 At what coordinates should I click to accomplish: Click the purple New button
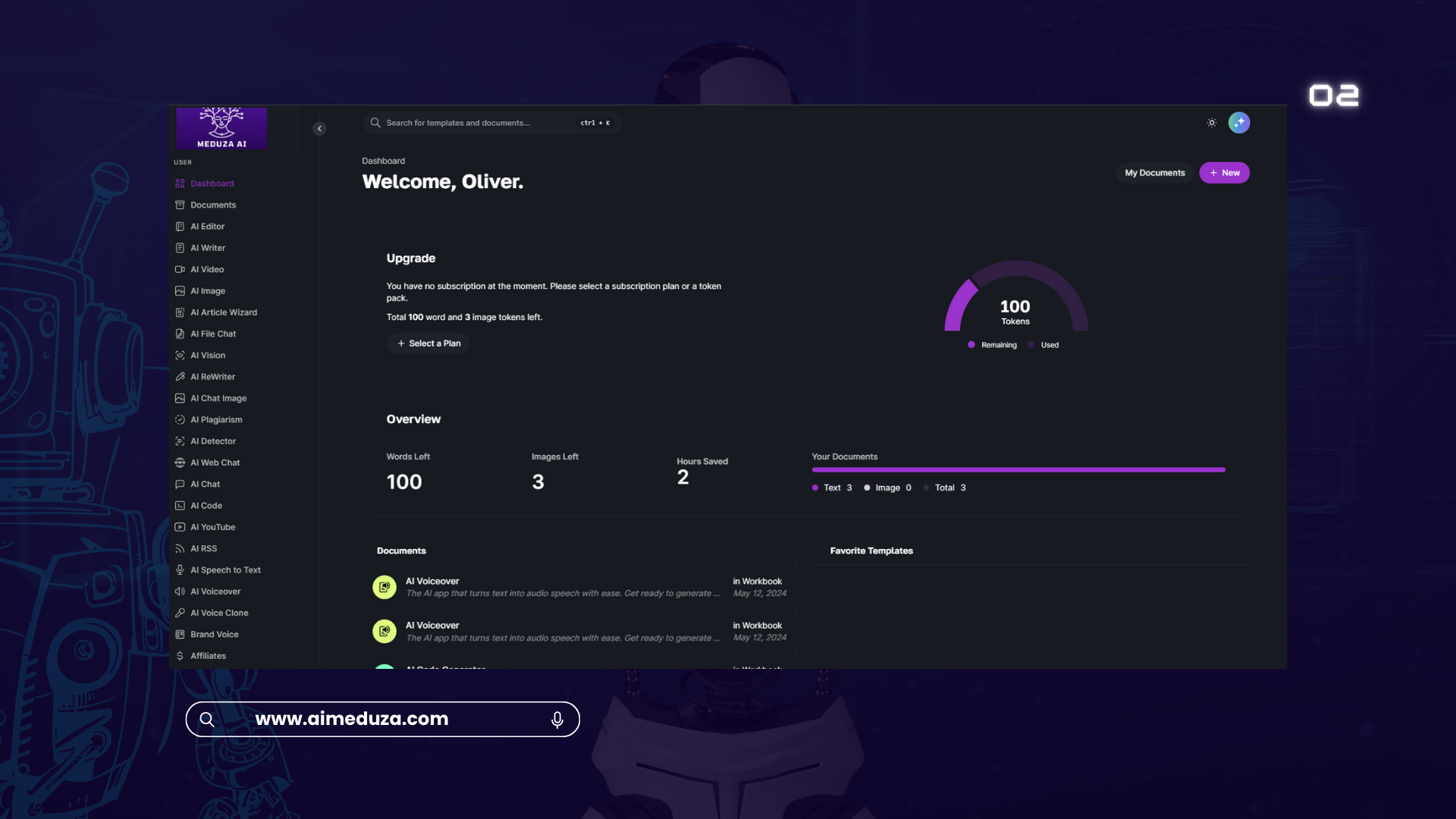[1224, 173]
